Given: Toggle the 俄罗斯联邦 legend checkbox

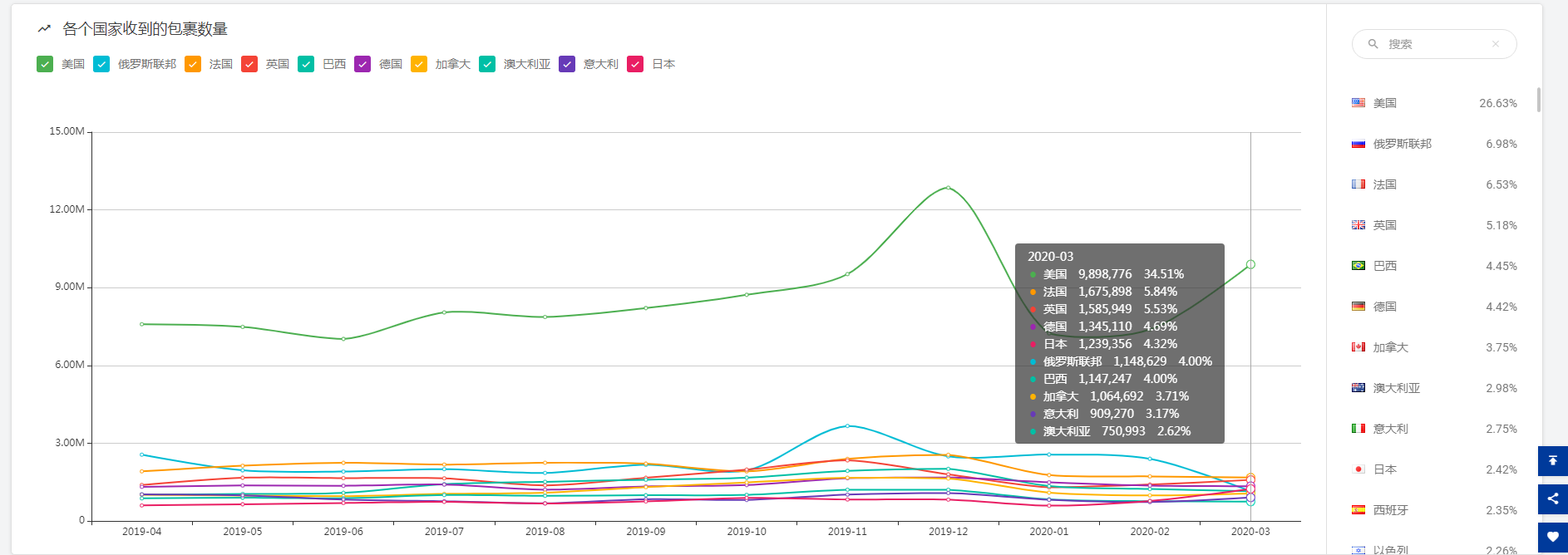Looking at the screenshot, I should click(101, 64).
